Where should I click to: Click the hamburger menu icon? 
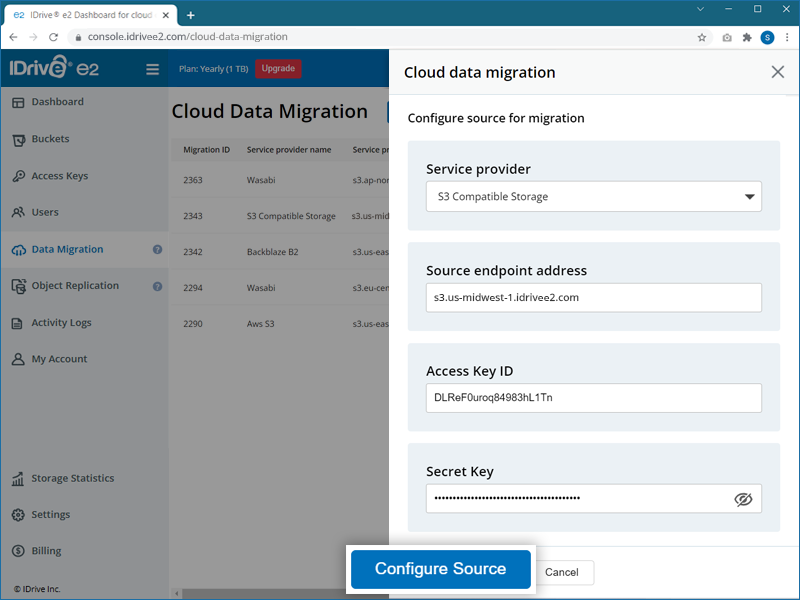153,69
